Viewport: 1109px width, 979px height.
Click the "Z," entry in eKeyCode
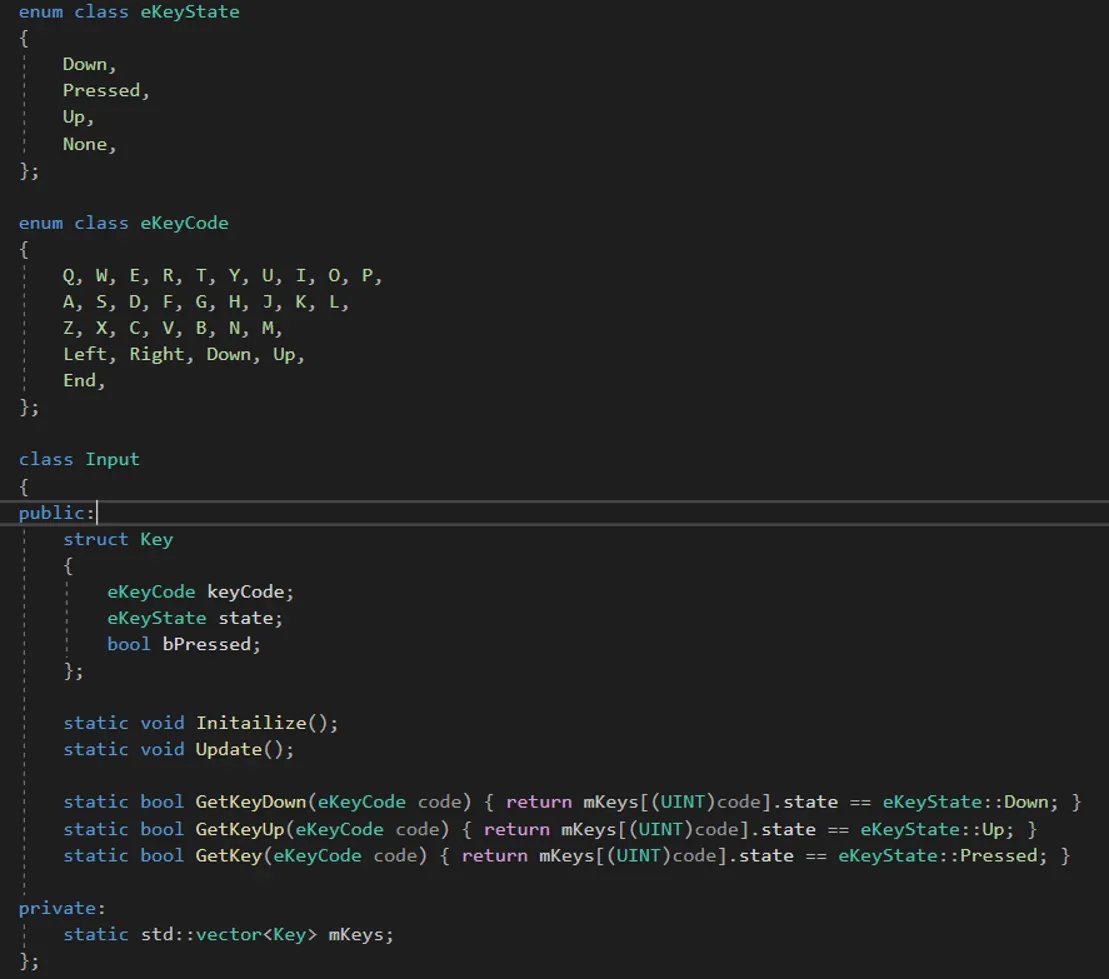pyautogui.click(x=72, y=328)
